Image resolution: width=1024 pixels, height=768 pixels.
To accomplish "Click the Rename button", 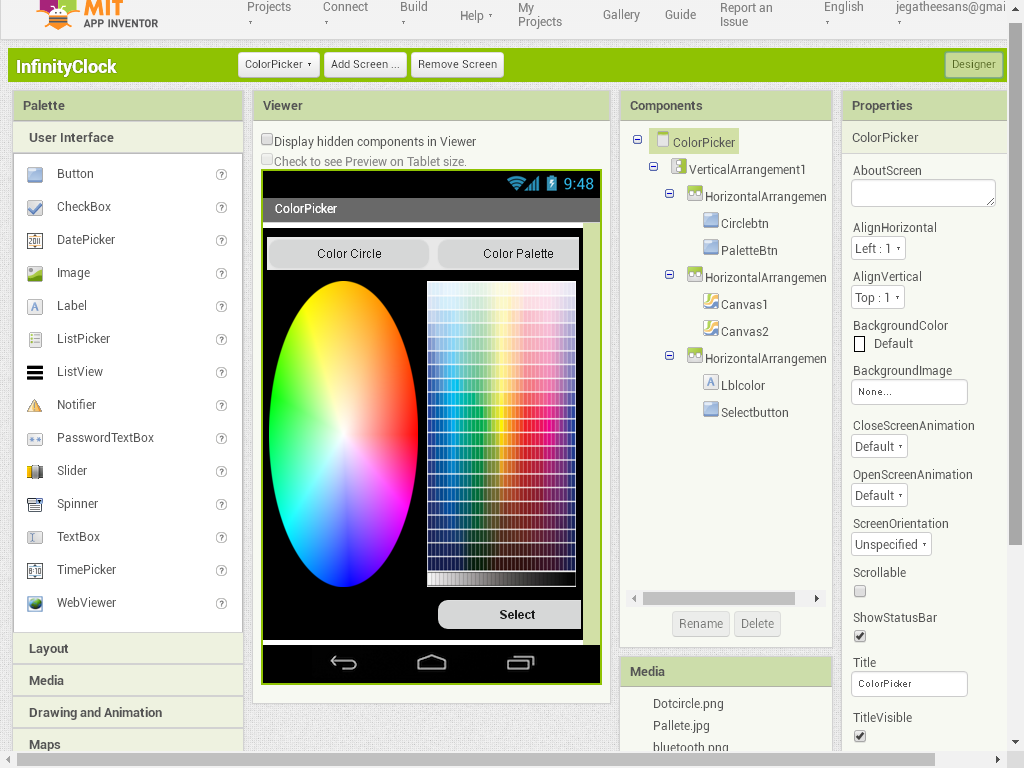I will point(700,624).
